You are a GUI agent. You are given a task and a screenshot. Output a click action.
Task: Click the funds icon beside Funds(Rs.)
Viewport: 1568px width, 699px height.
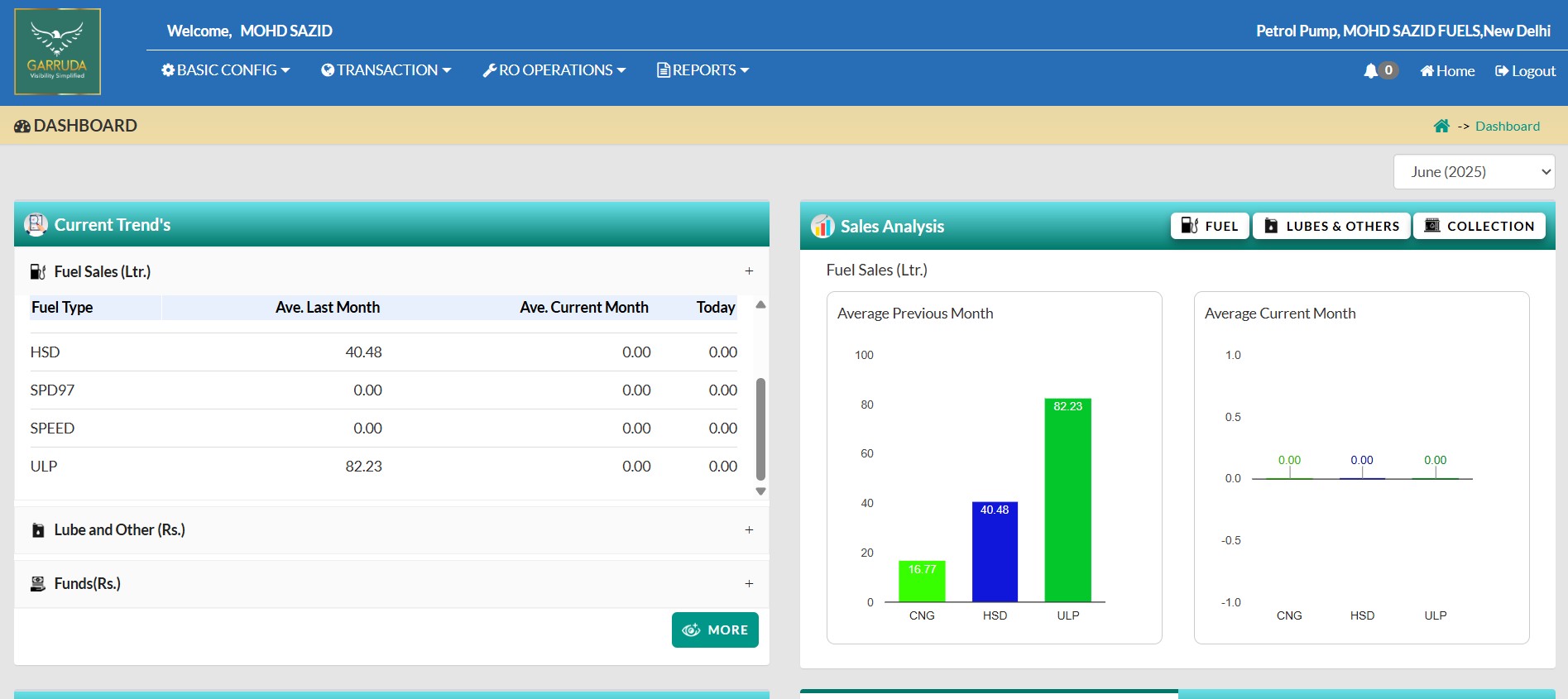tap(38, 584)
